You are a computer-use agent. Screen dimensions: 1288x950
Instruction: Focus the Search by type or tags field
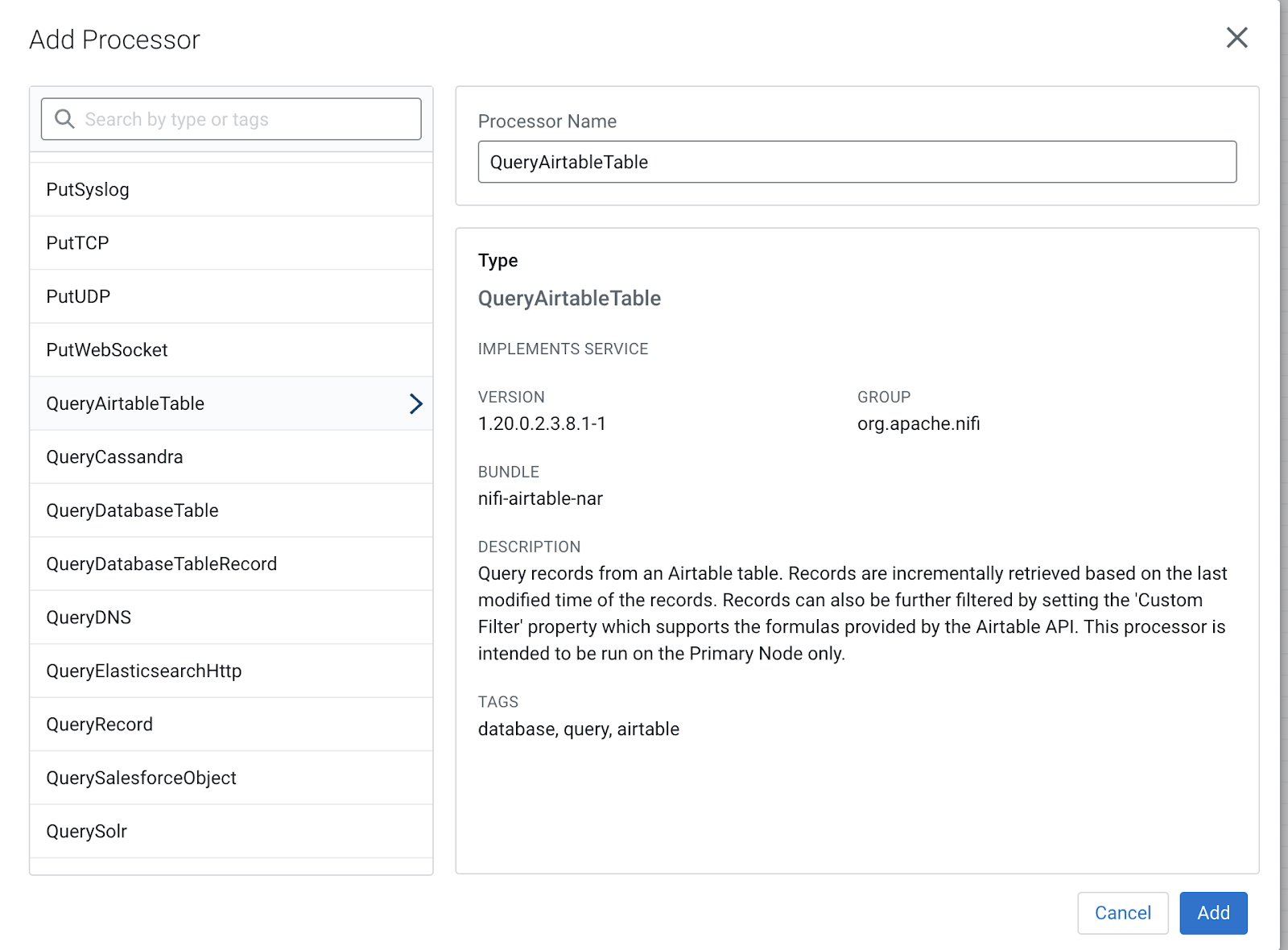[x=231, y=119]
